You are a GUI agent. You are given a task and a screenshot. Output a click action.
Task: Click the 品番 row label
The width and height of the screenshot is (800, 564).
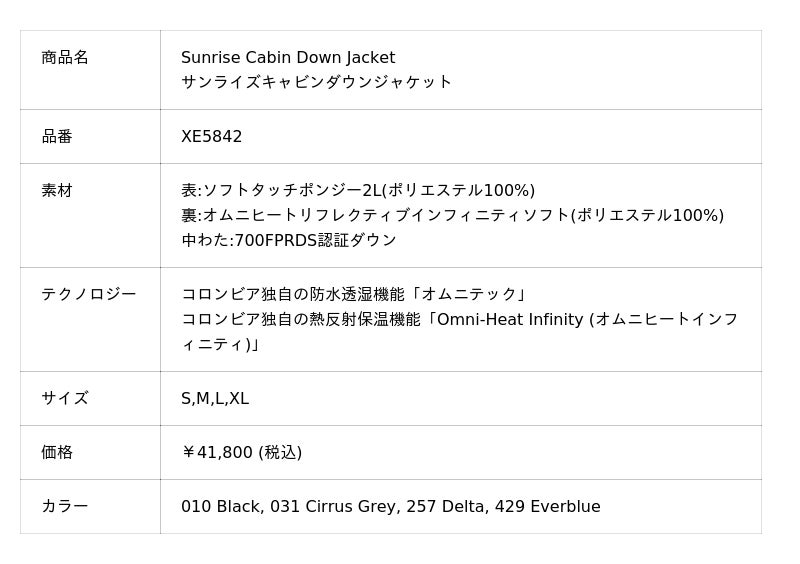click(57, 136)
